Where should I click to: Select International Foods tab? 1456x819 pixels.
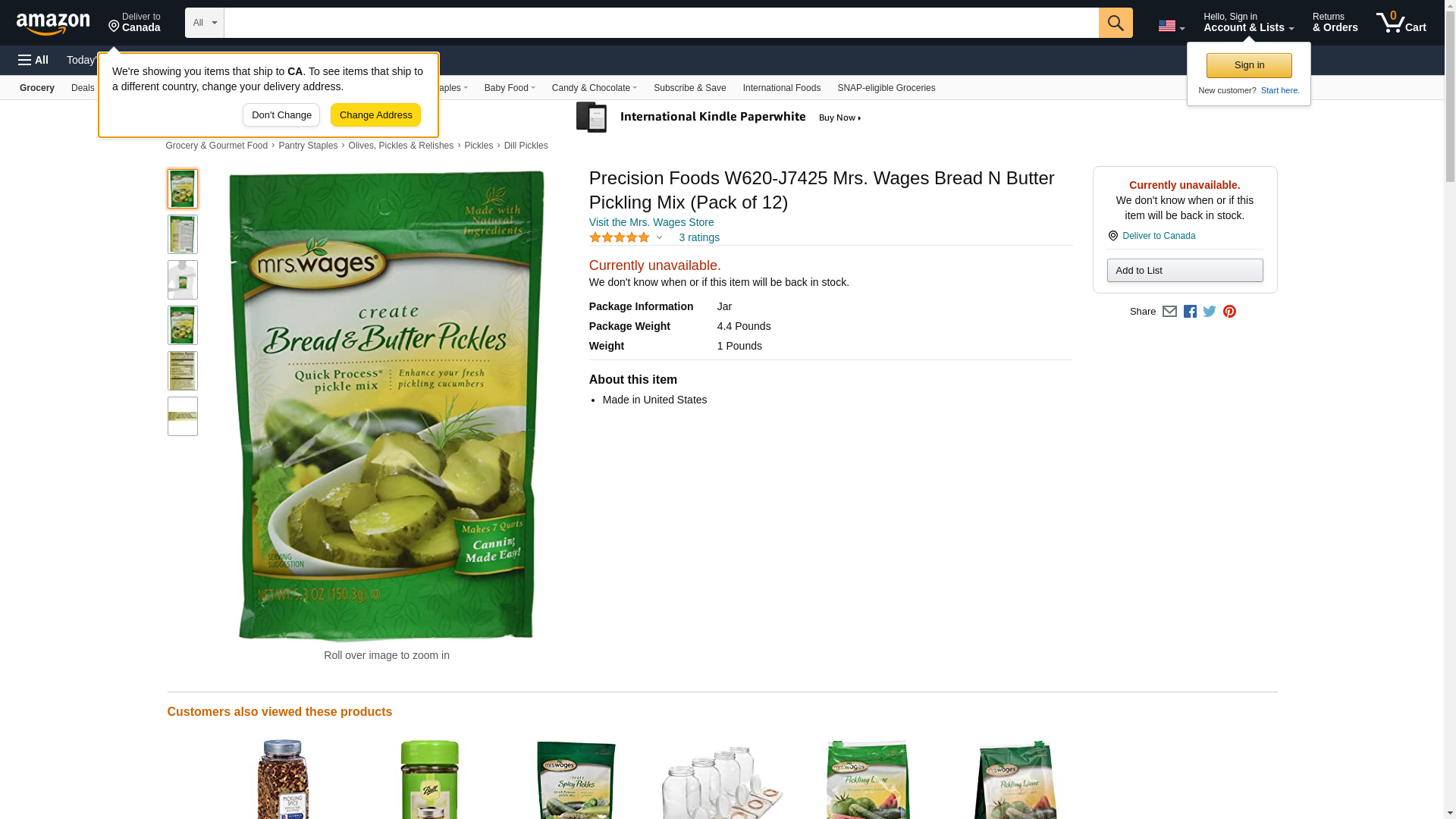(x=781, y=88)
